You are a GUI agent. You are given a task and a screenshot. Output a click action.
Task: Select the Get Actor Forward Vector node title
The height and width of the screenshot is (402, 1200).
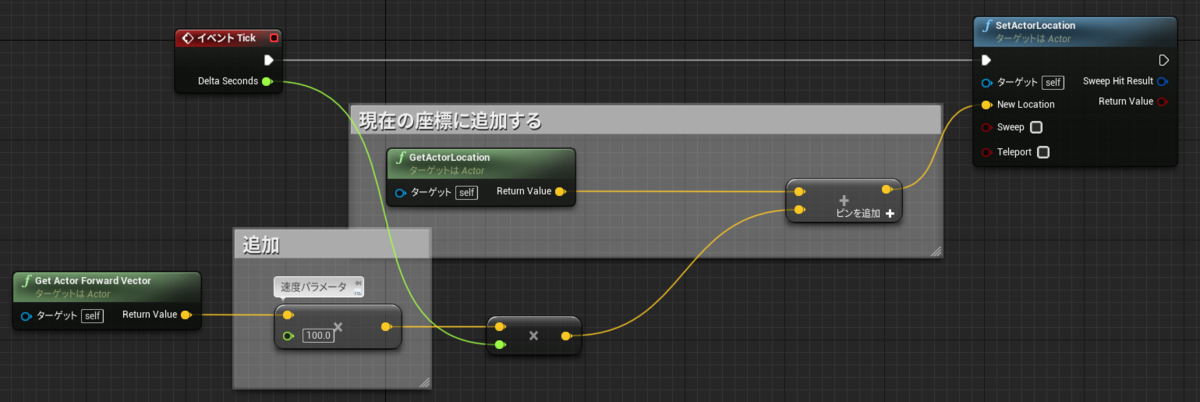click(x=93, y=281)
